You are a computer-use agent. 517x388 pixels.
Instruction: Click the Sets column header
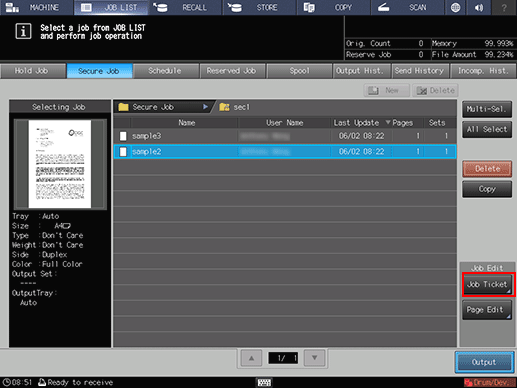tap(437, 123)
